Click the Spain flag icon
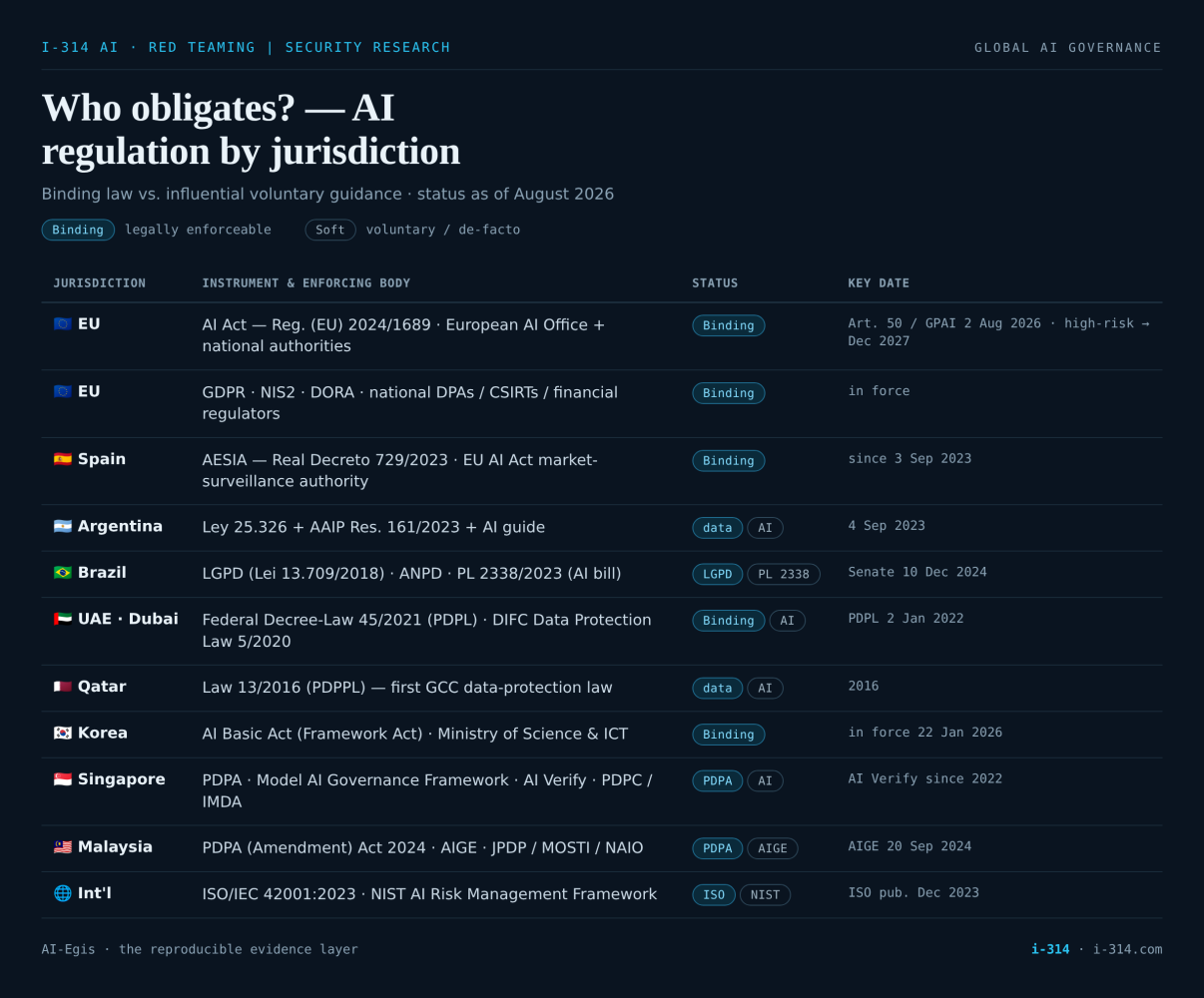This screenshot has height=998, width=1204. (x=63, y=459)
